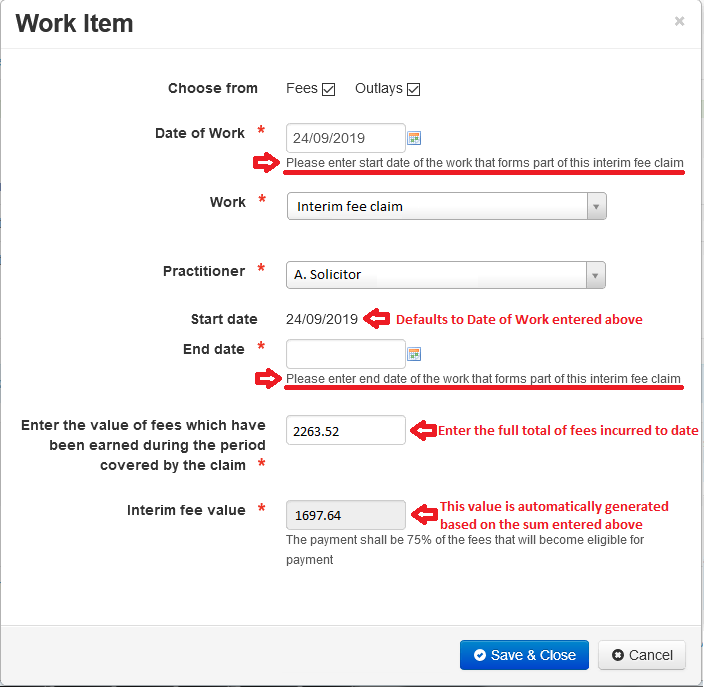Click the fees earned value field 2263.52
704x688 pixels.
click(346, 431)
